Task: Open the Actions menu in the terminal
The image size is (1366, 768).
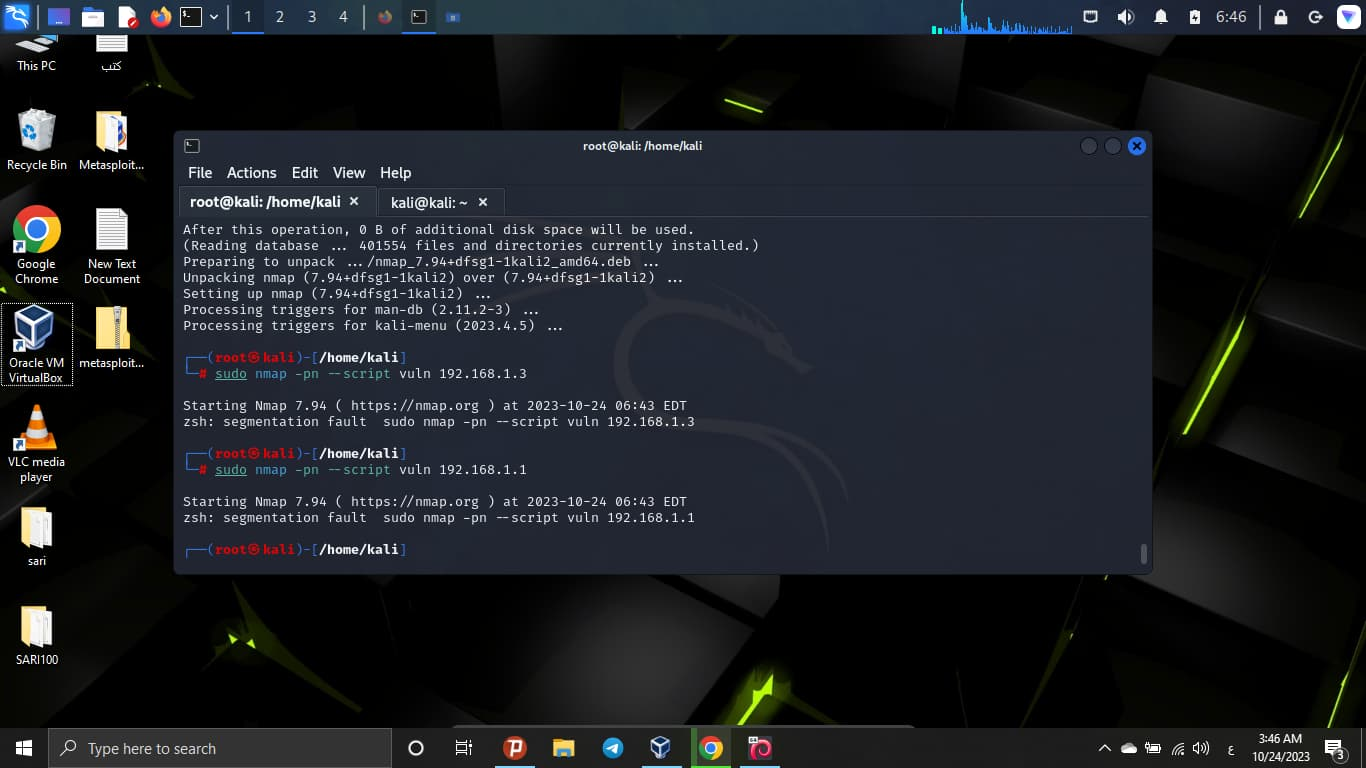Action: coord(251,173)
